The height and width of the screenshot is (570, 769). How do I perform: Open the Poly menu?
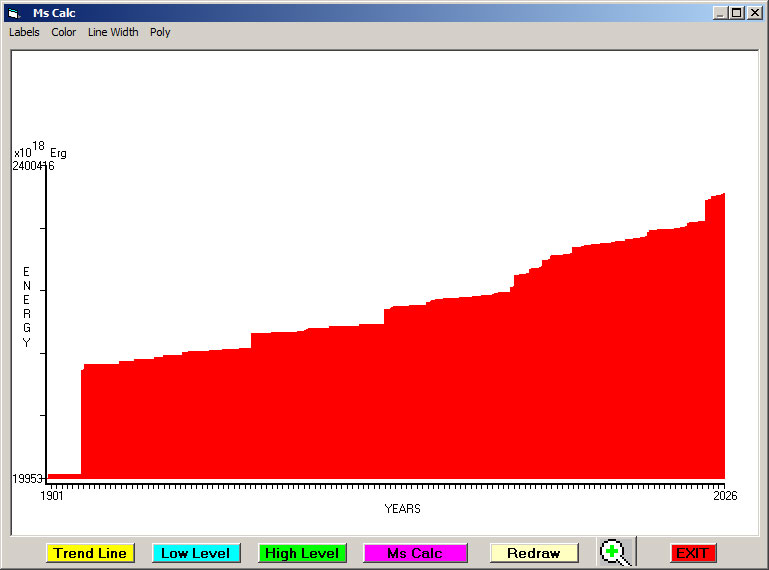tap(160, 32)
